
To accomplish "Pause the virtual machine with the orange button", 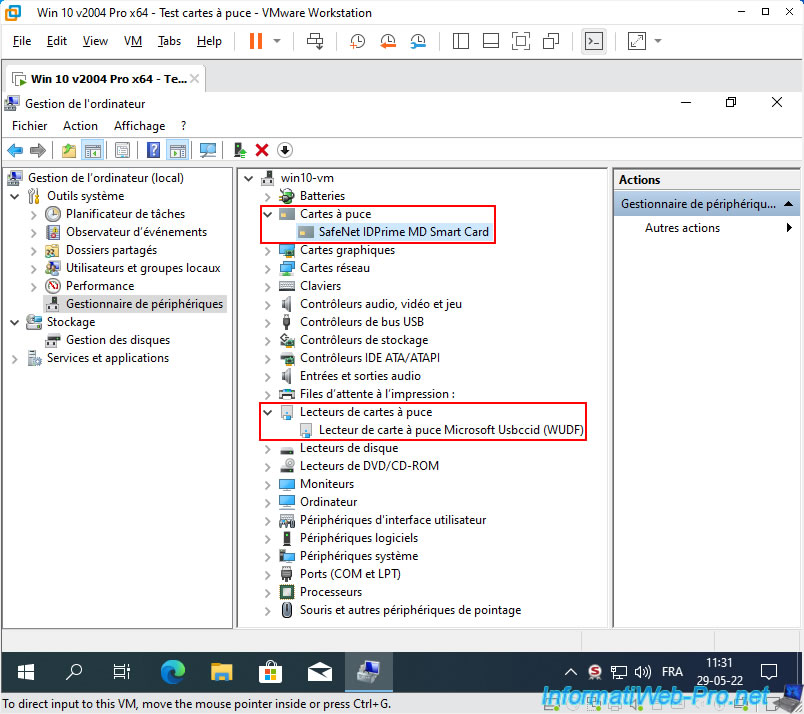I will 256,41.
